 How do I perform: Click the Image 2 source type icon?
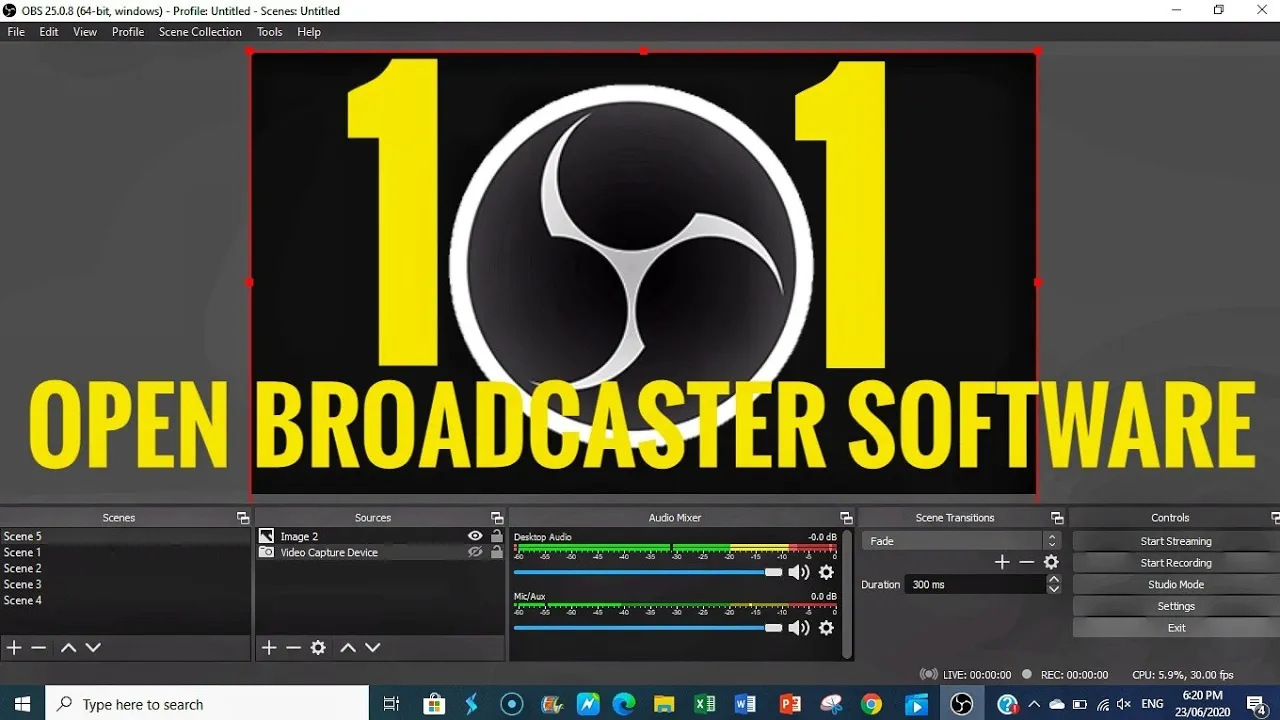tap(266, 536)
